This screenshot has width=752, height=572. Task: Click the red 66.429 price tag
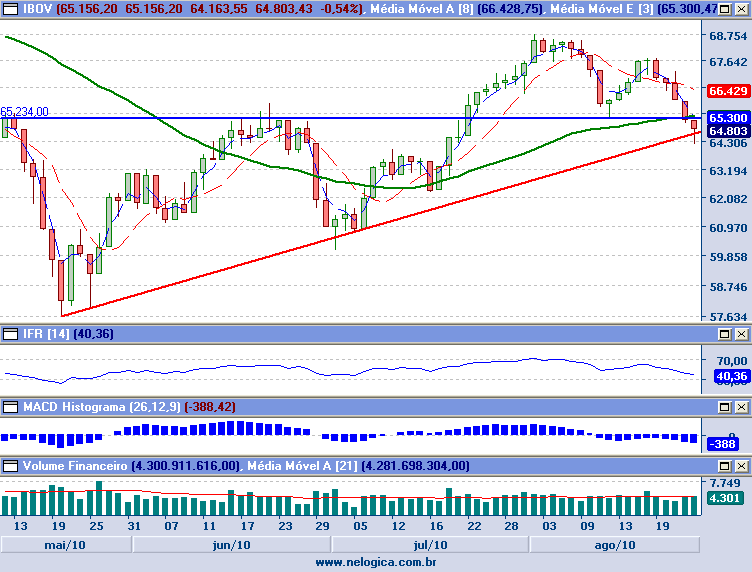728,91
